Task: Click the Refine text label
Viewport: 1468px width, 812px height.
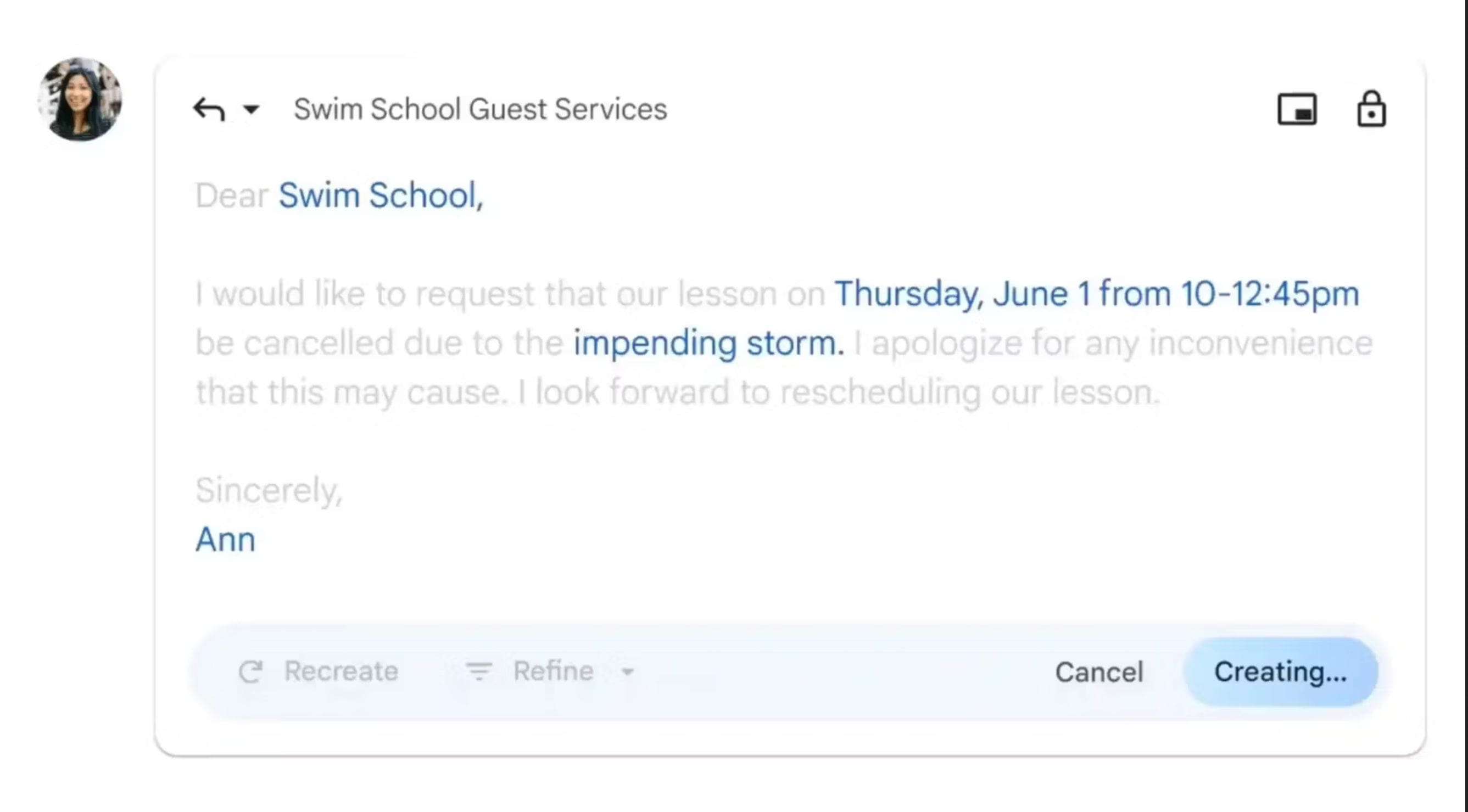Action: point(553,671)
